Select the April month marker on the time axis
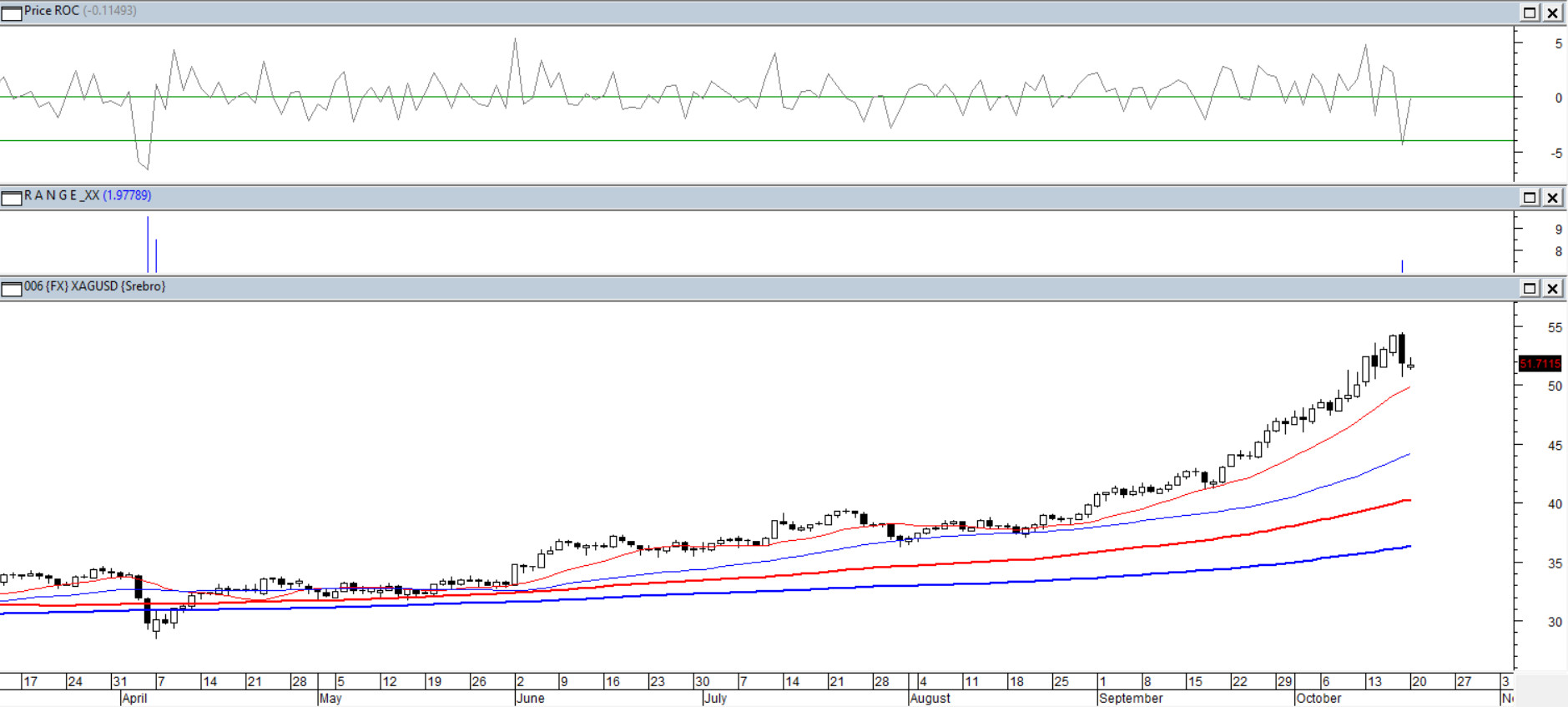 click(134, 698)
